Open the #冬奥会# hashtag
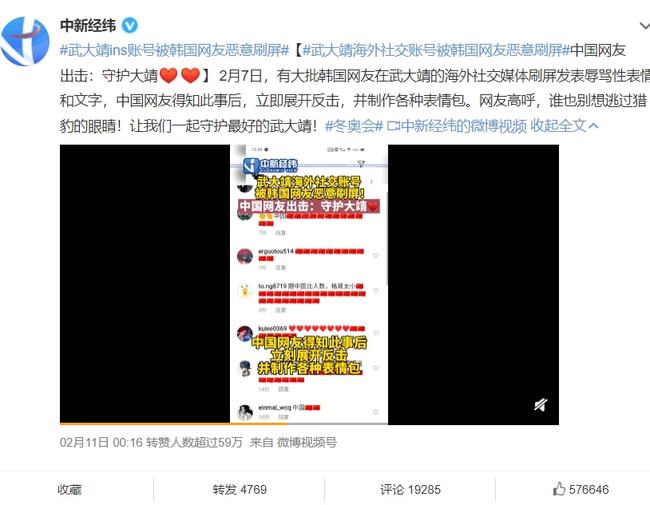This screenshot has height=505, width=650. point(354,126)
